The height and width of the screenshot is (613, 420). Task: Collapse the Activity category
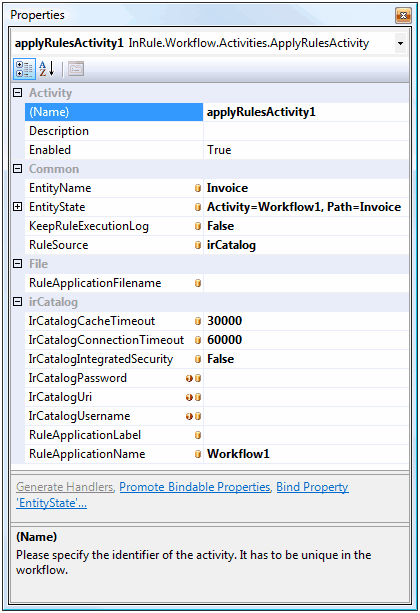[18, 93]
